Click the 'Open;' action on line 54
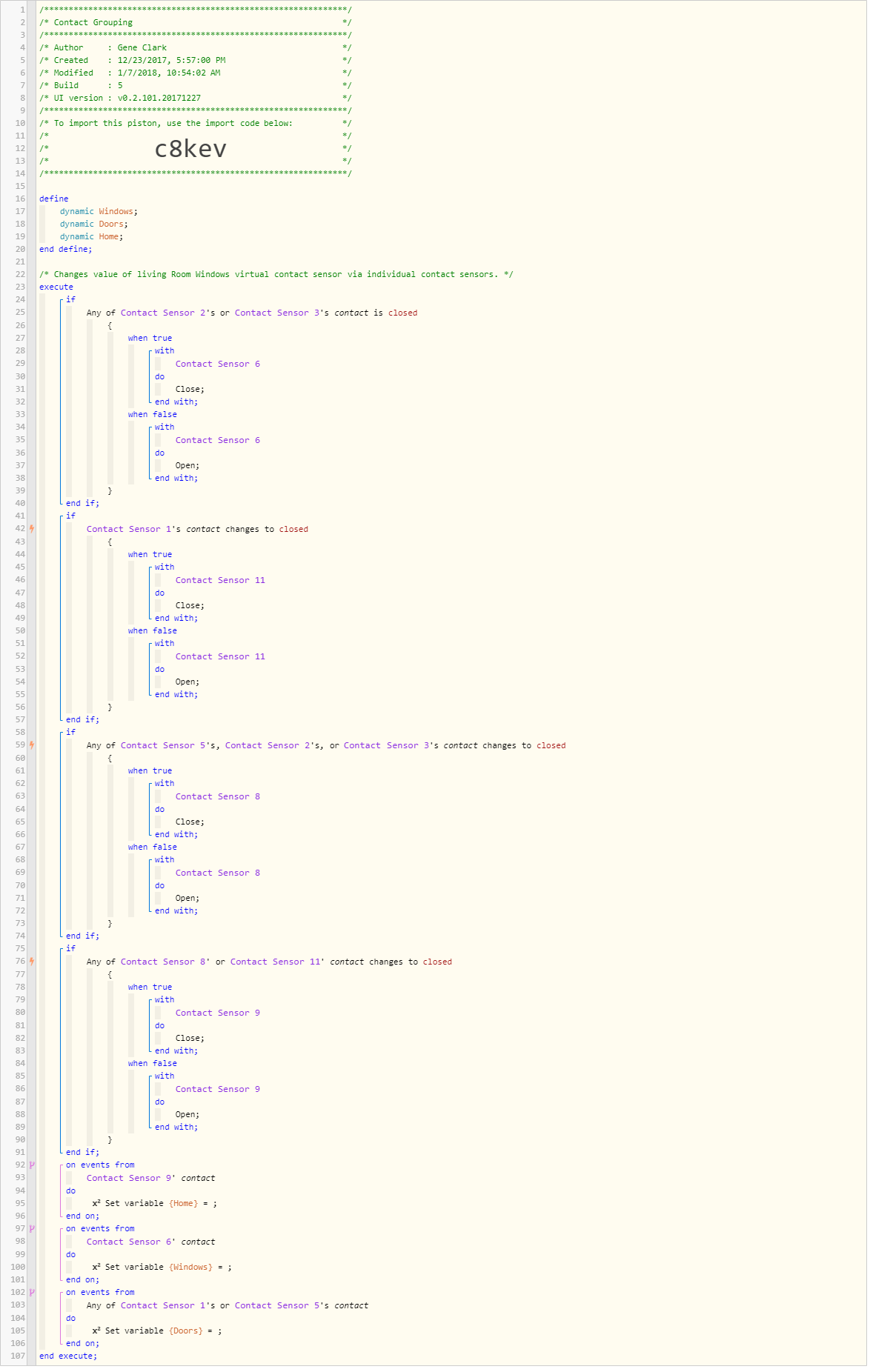 [187, 682]
